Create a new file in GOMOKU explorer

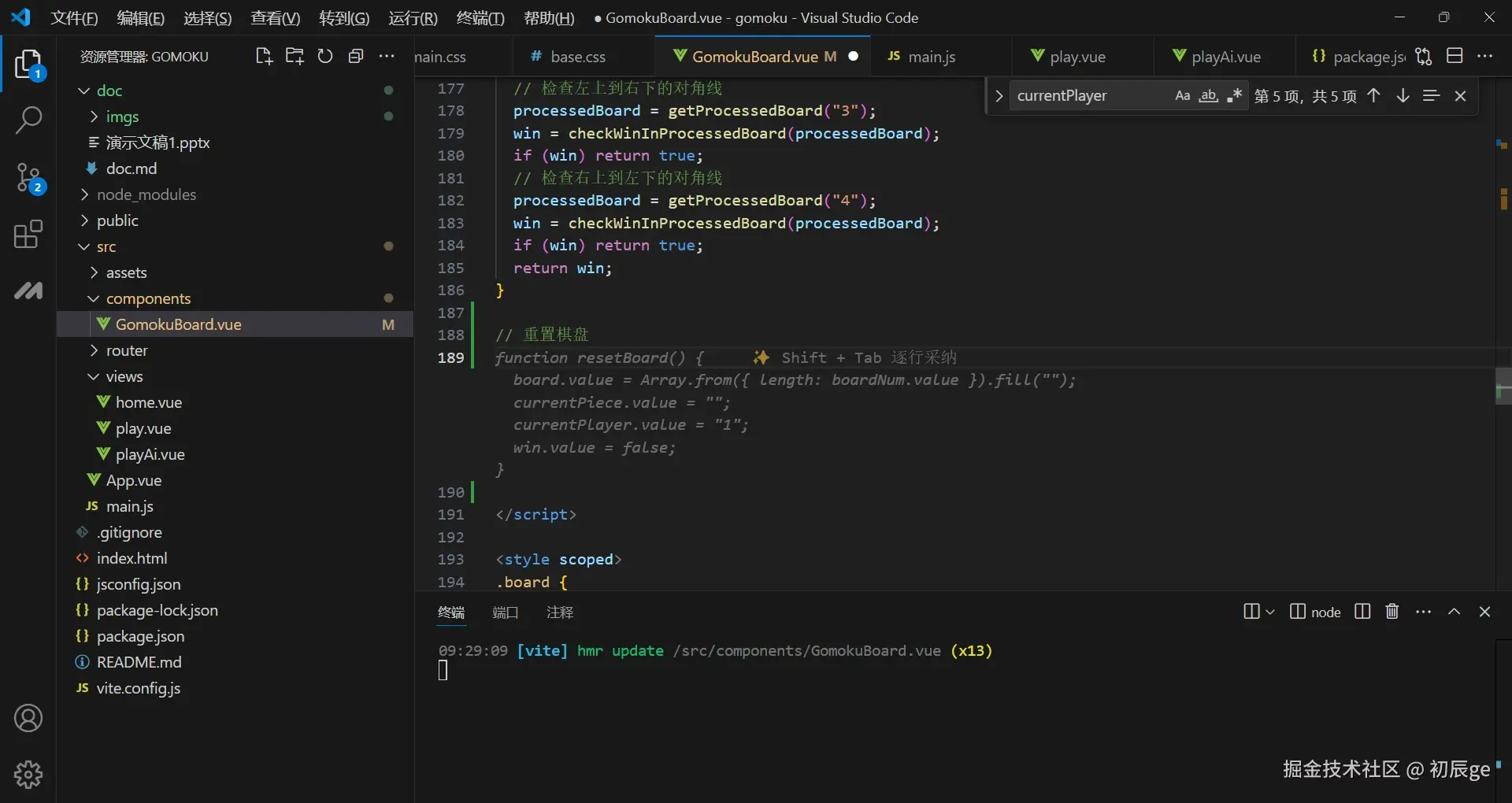[264, 56]
